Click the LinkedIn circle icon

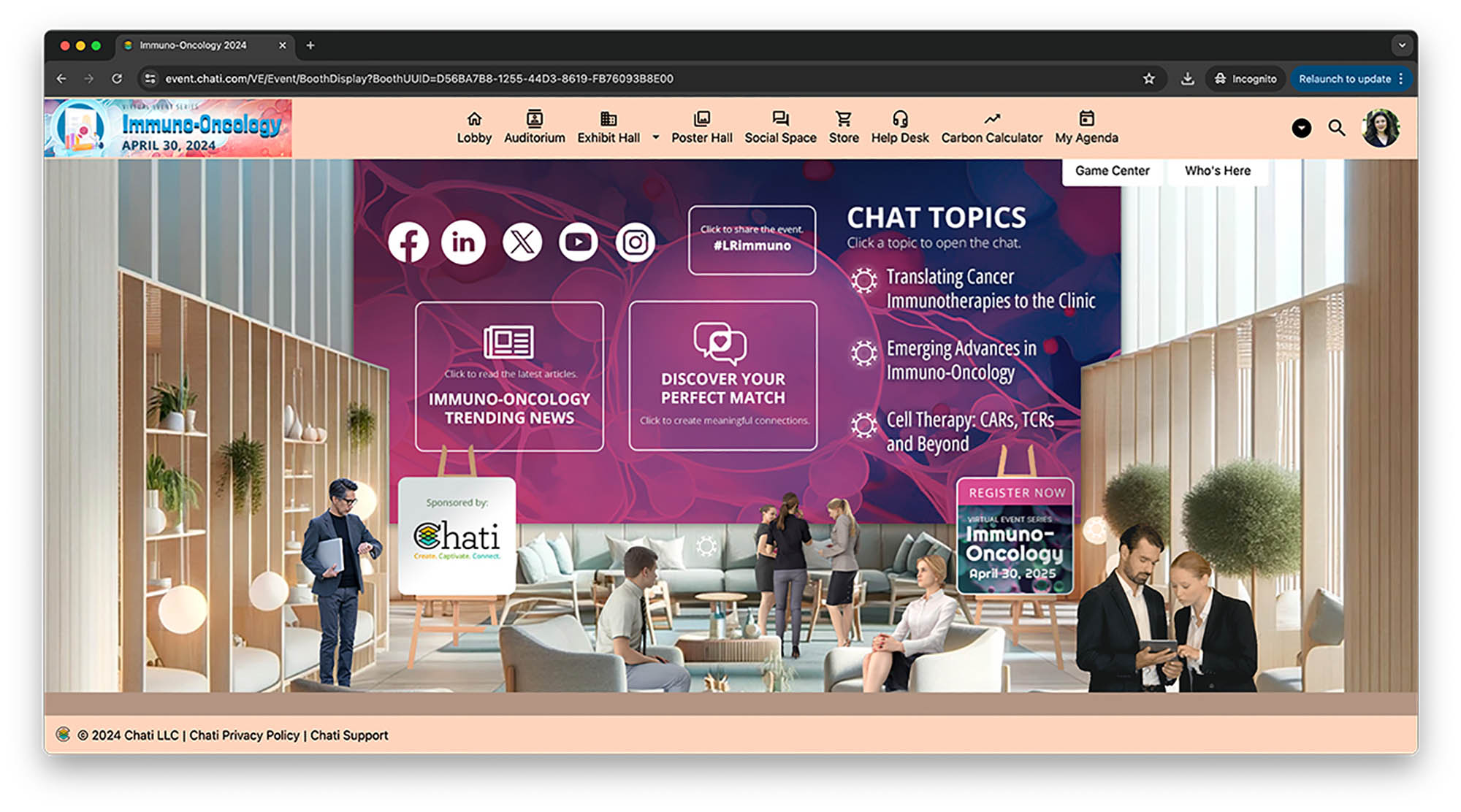[463, 242]
